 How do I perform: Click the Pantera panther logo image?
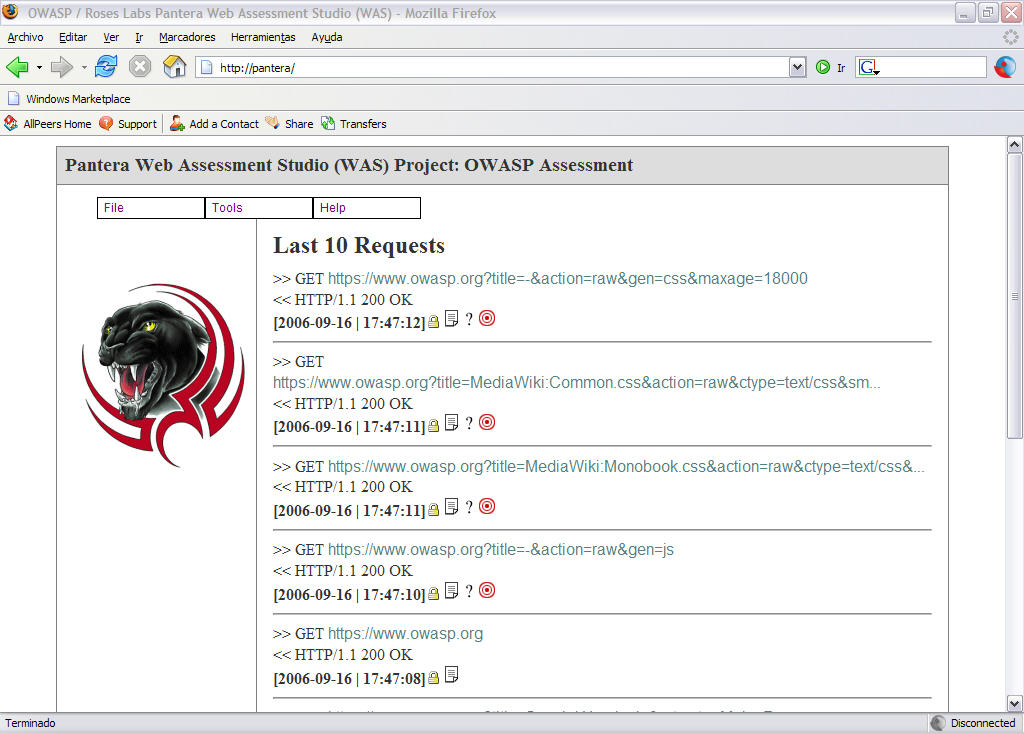[x=163, y=375]
